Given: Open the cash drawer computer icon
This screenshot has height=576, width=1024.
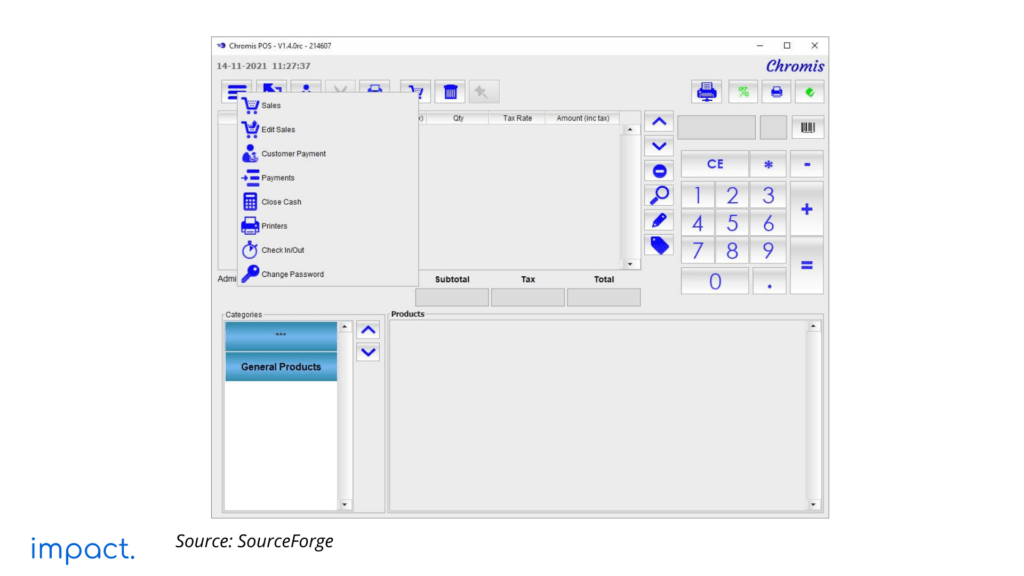Looking at the screenshot, I should pos(707,92).
